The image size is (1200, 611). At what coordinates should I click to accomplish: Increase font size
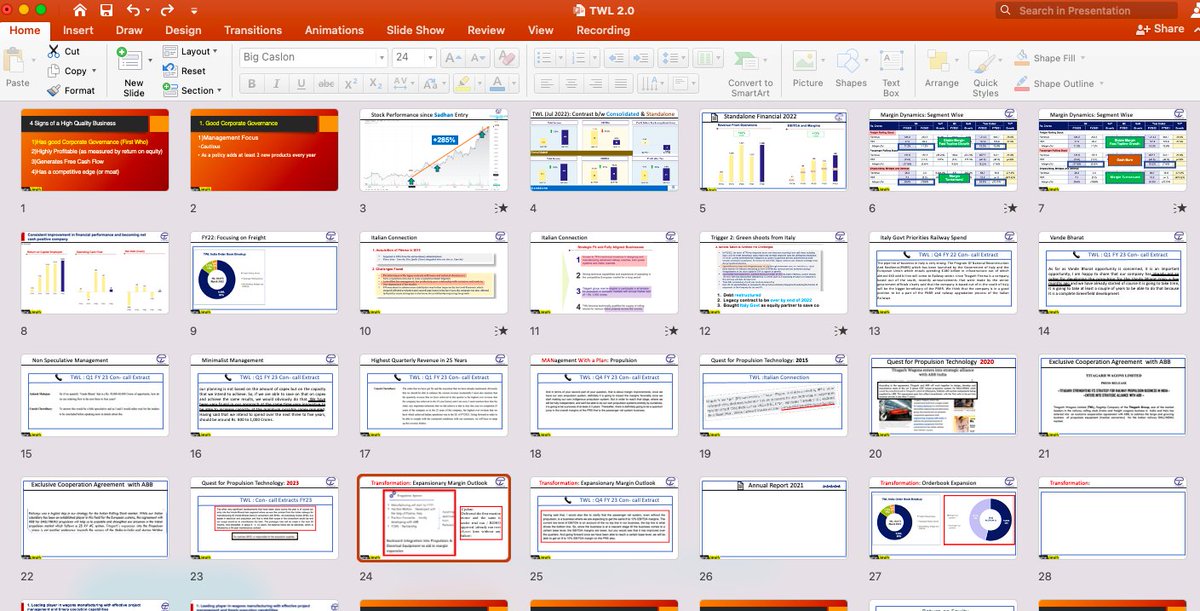[x=454, y=57]
